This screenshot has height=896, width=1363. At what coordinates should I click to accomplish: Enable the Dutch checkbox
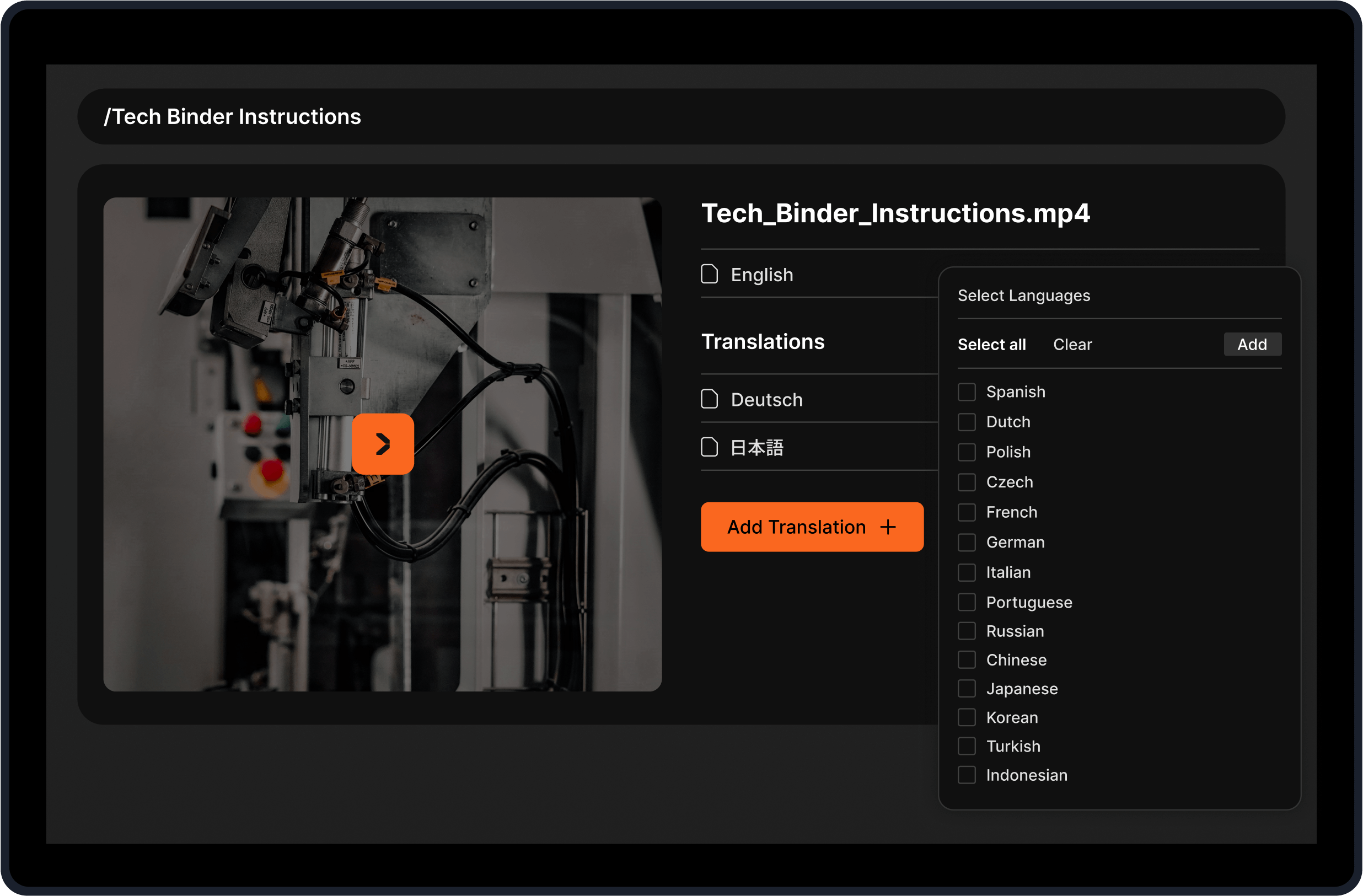[x=967, y=422]
